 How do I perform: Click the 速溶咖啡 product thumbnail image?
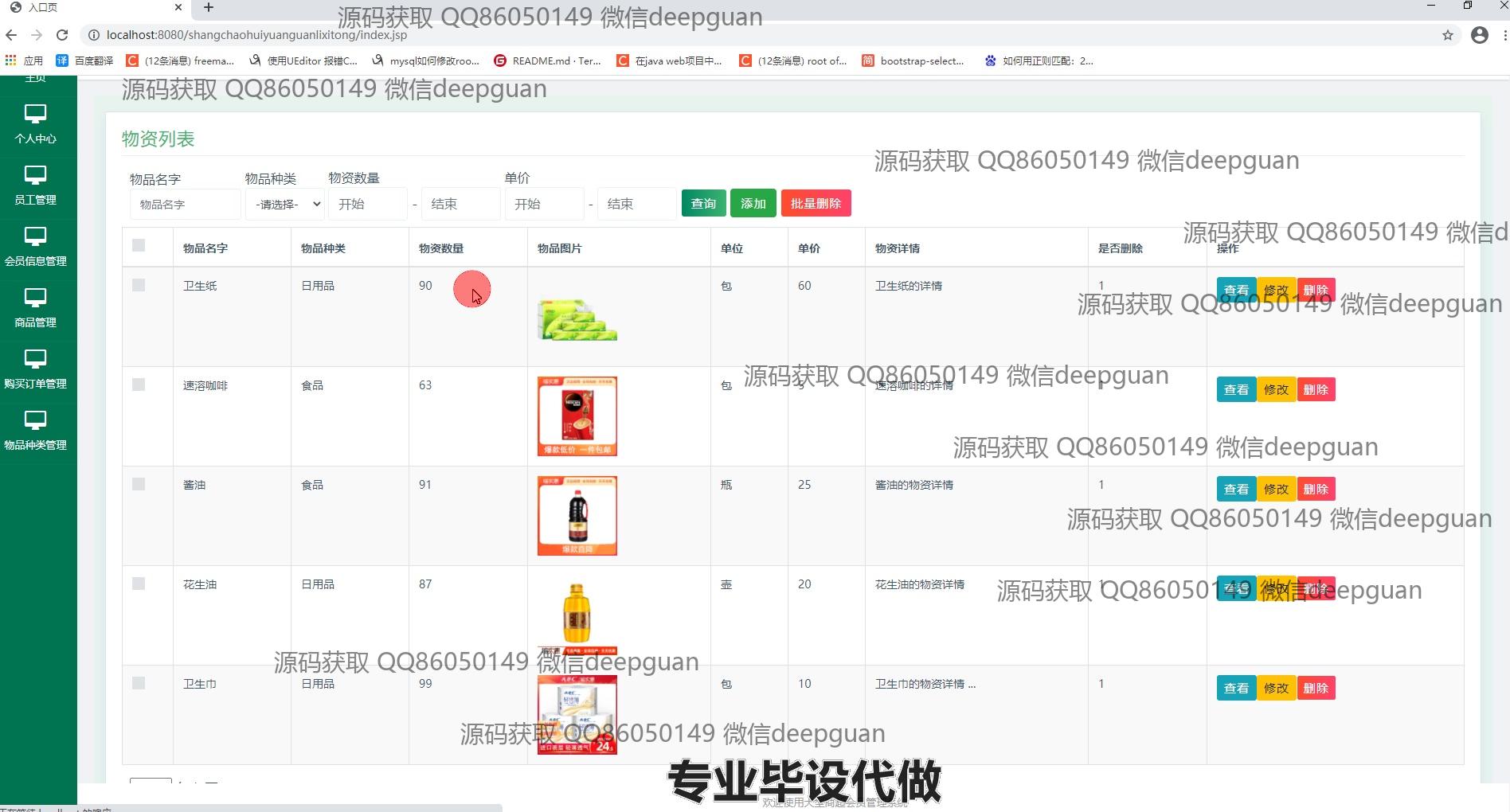coord(577,416)
